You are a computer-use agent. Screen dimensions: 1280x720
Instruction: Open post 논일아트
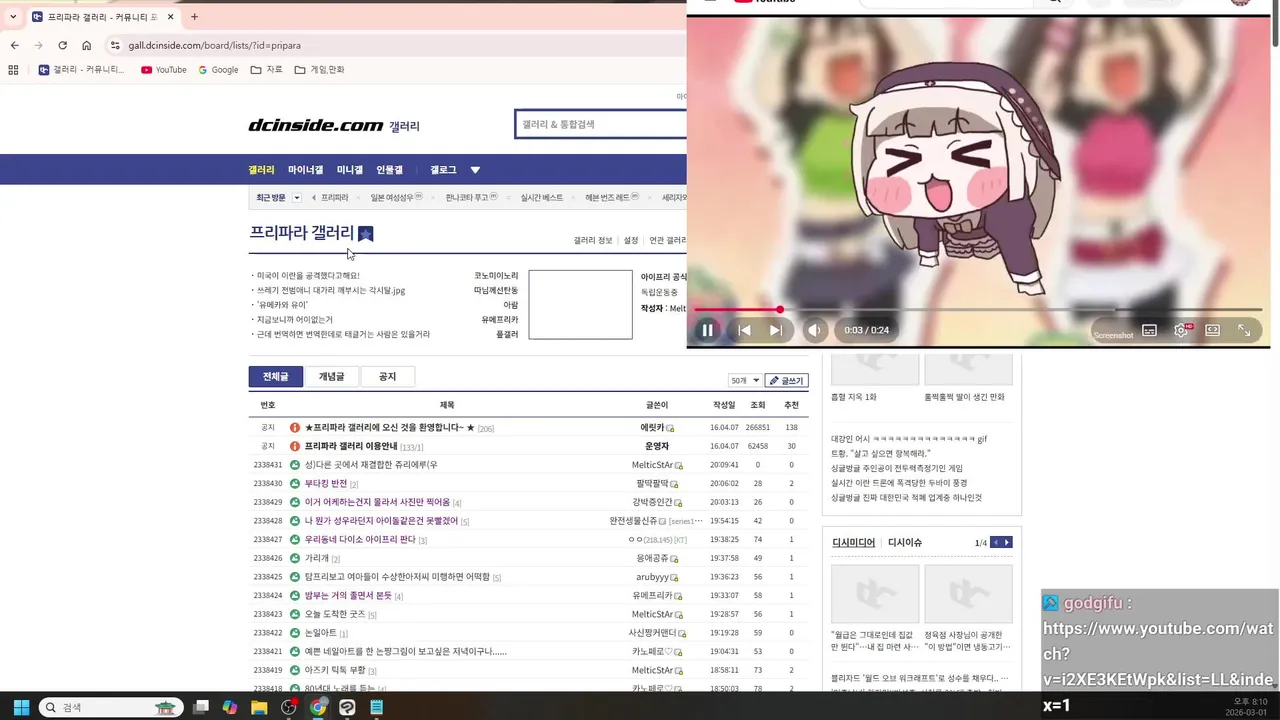[321, 633]
